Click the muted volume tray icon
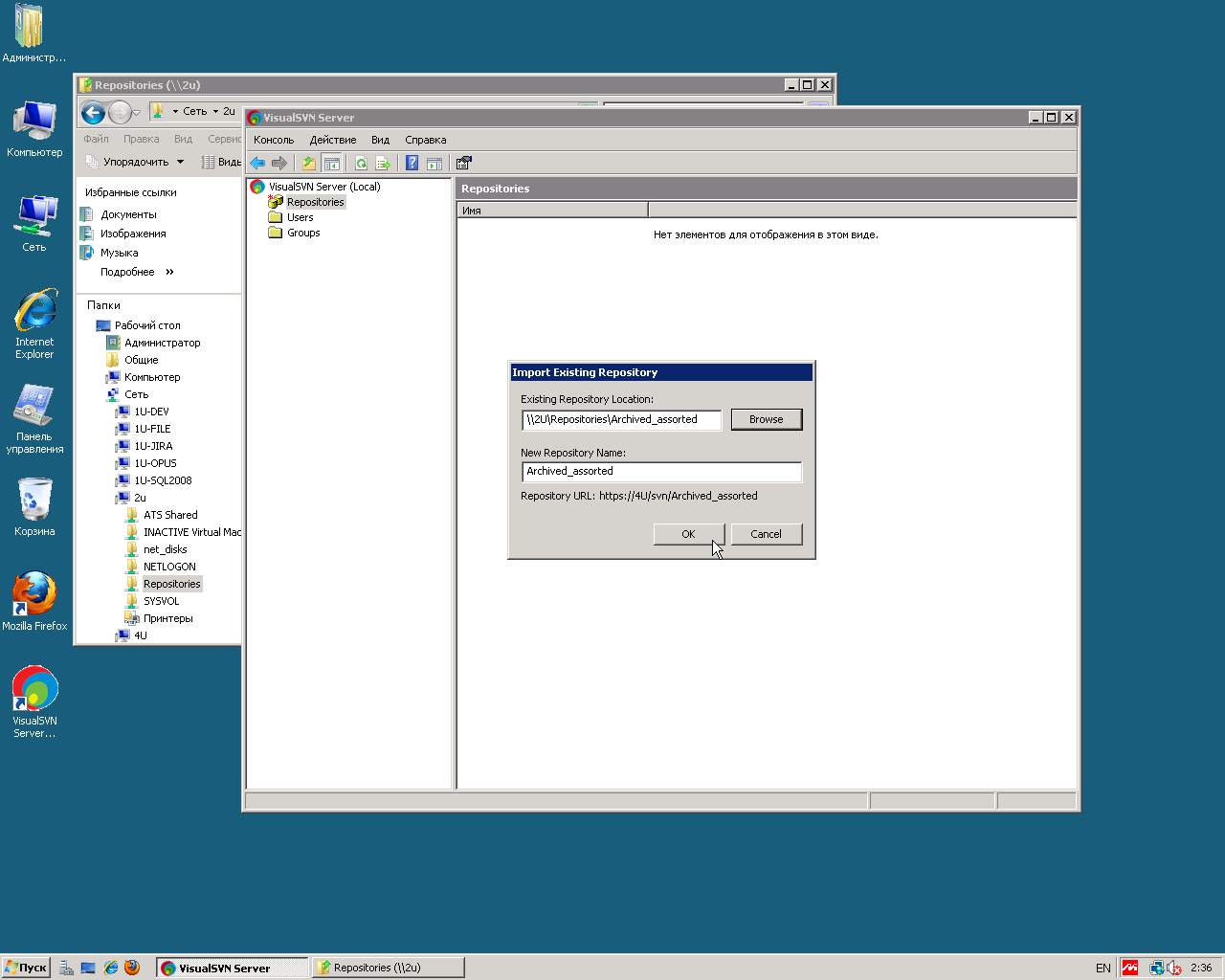The image size is (1225, 980). click(x=1174, y=968)
